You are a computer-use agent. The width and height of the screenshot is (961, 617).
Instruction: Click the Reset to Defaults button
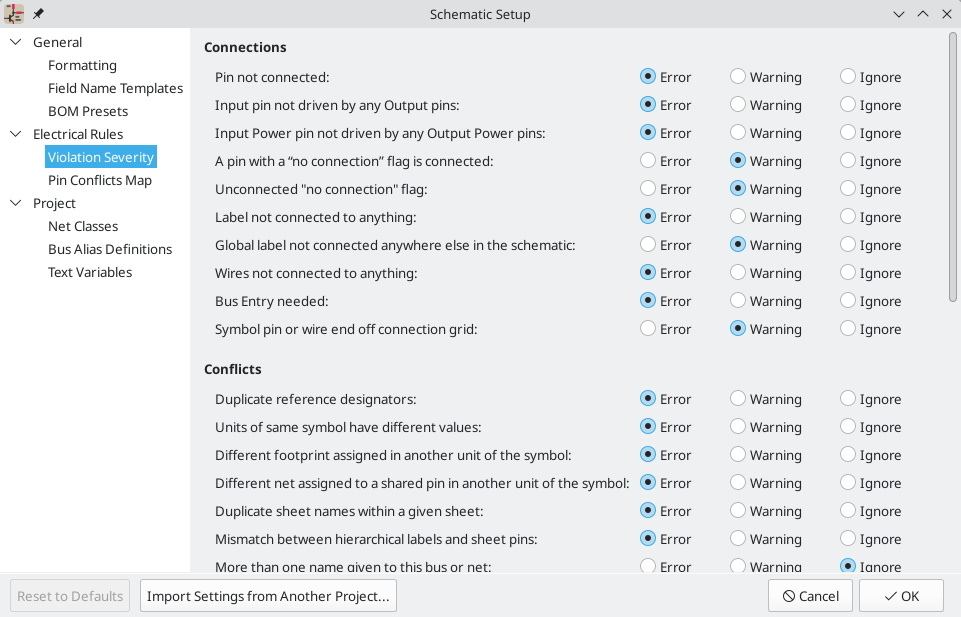[x=69, y=595]
